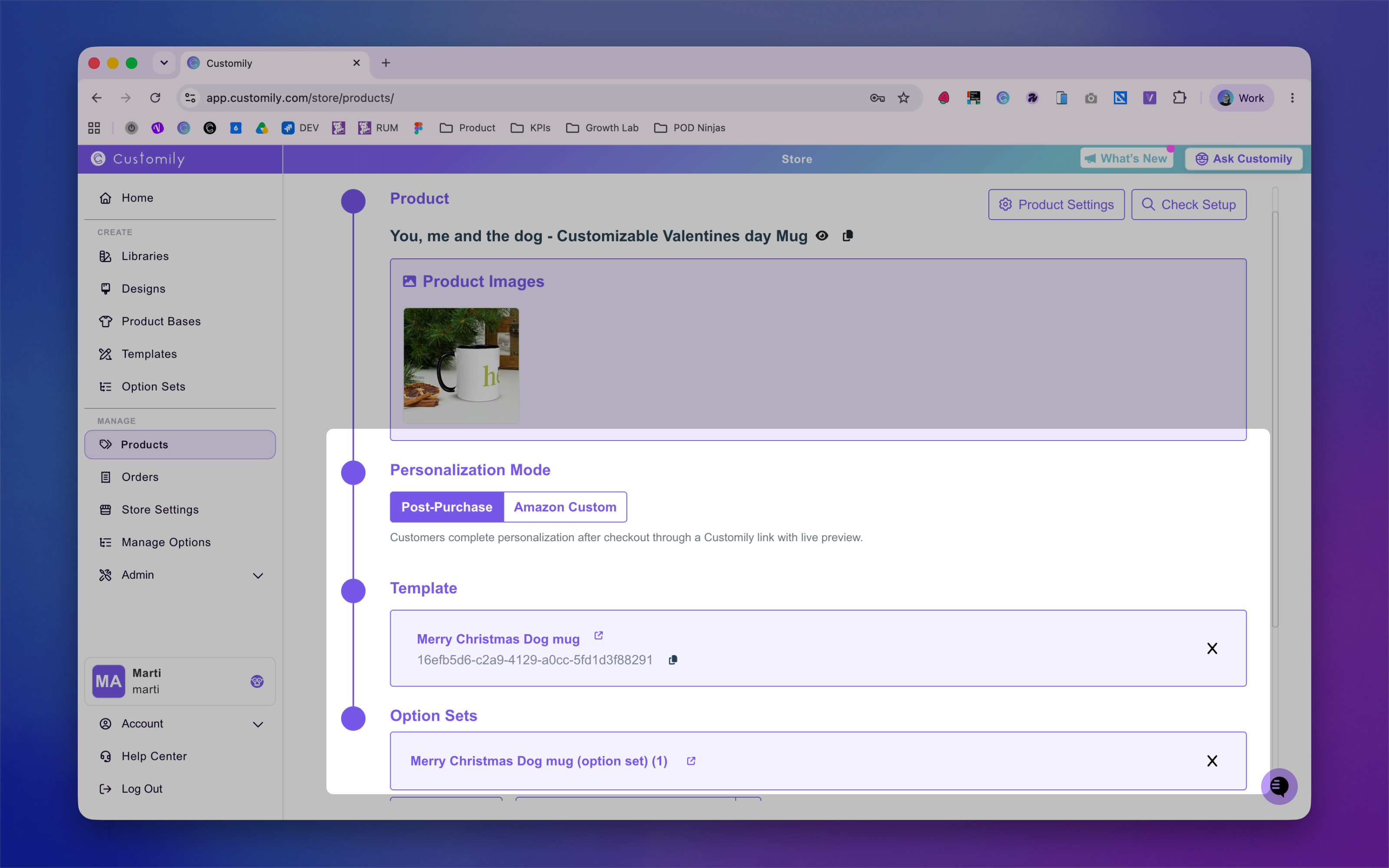Open the Extensions puzzle icon
This screenshot has width=1389, height=868.
1179,98
